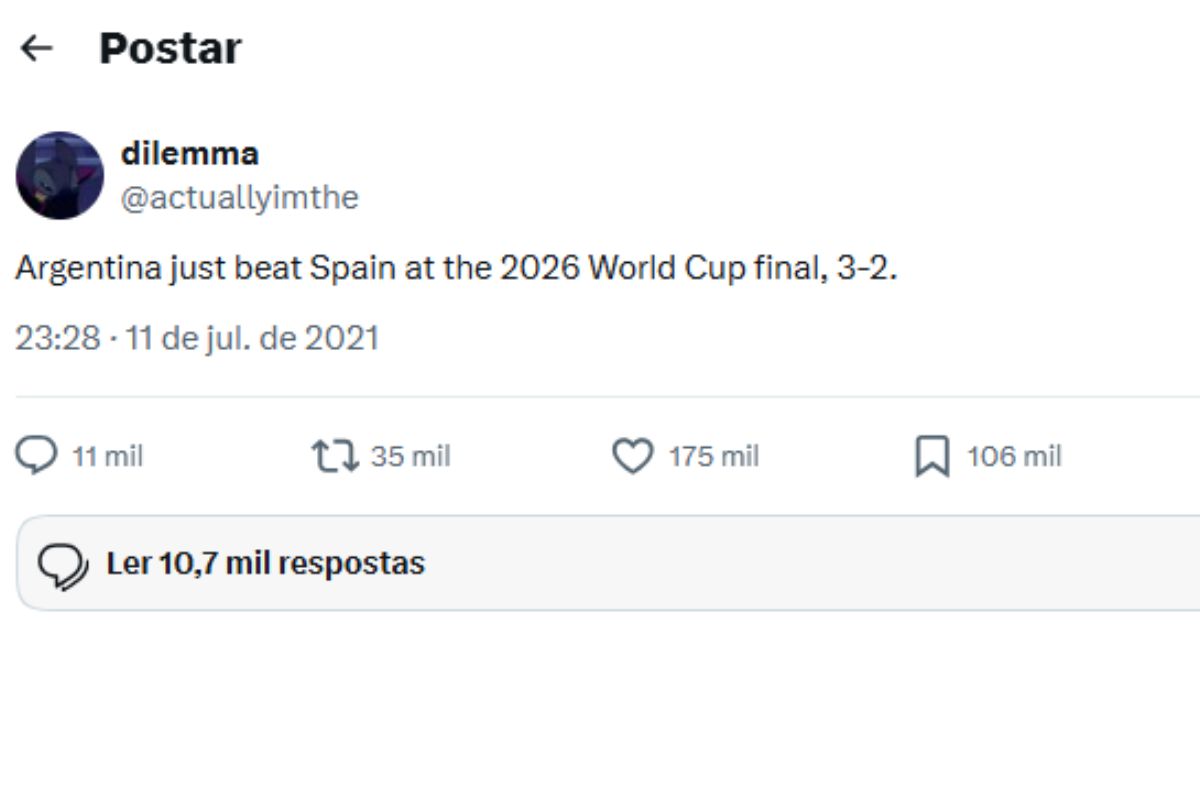The image size is (1200, 800).
Task: Click the 11 de jul. de 2021 date
Action: click(x=254, y=338)
